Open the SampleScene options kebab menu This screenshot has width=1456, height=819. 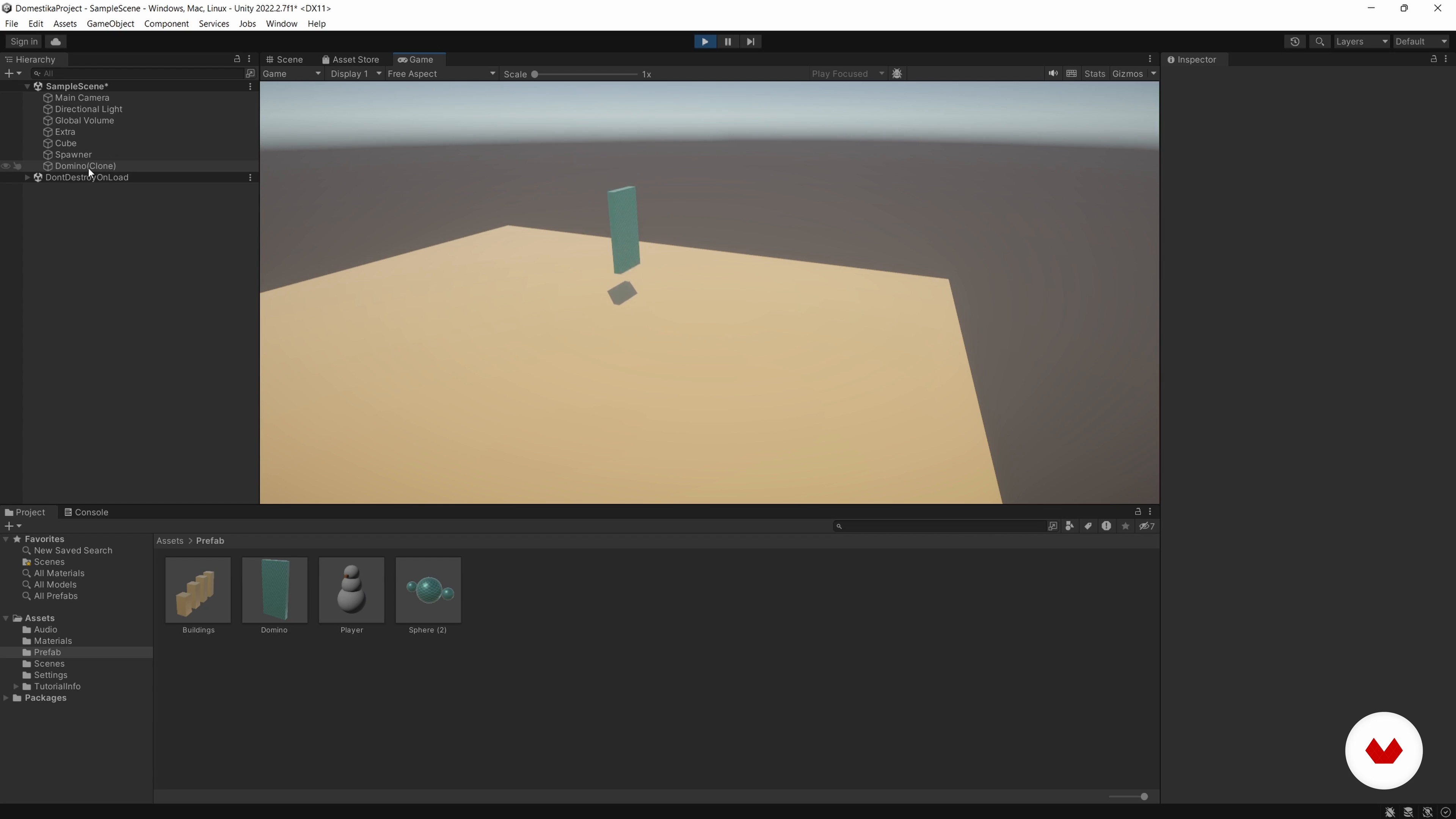coord(250,86)
